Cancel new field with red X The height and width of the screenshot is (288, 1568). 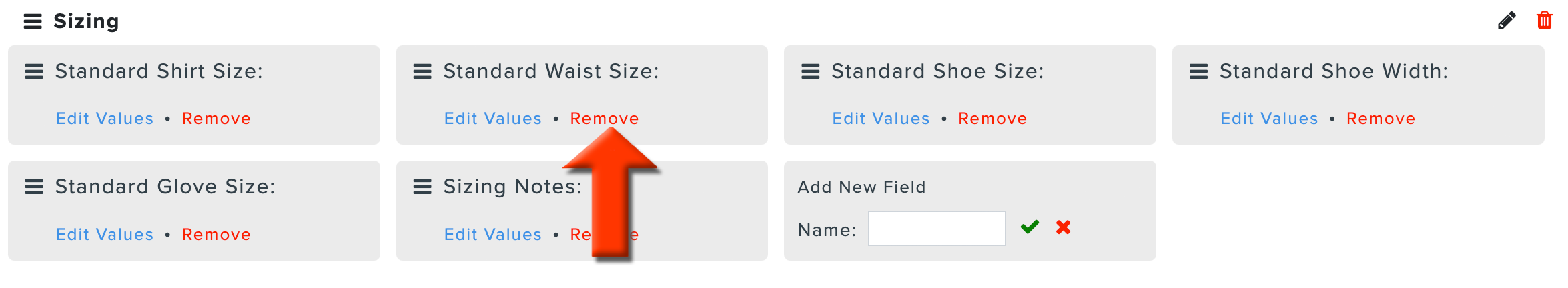[1063, 227]
